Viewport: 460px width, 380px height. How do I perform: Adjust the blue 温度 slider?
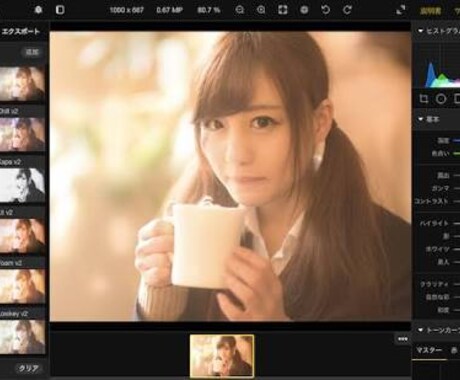click(x=456, y=141)
